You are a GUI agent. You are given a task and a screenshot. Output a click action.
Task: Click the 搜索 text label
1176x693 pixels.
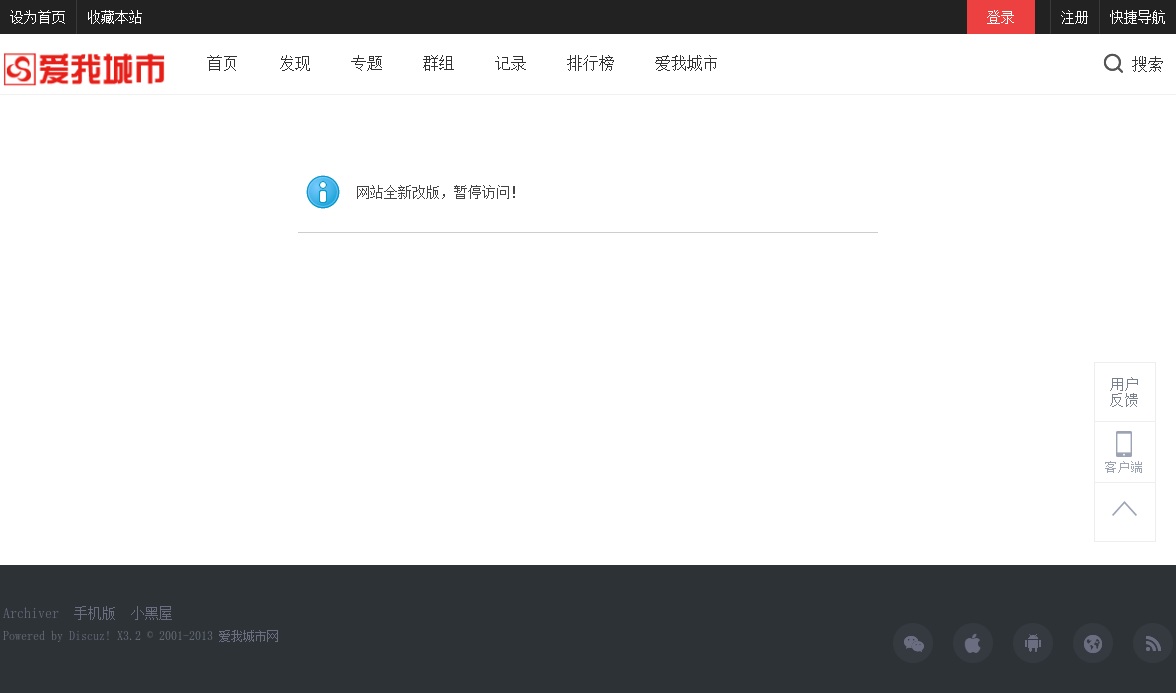[1147, 64]
